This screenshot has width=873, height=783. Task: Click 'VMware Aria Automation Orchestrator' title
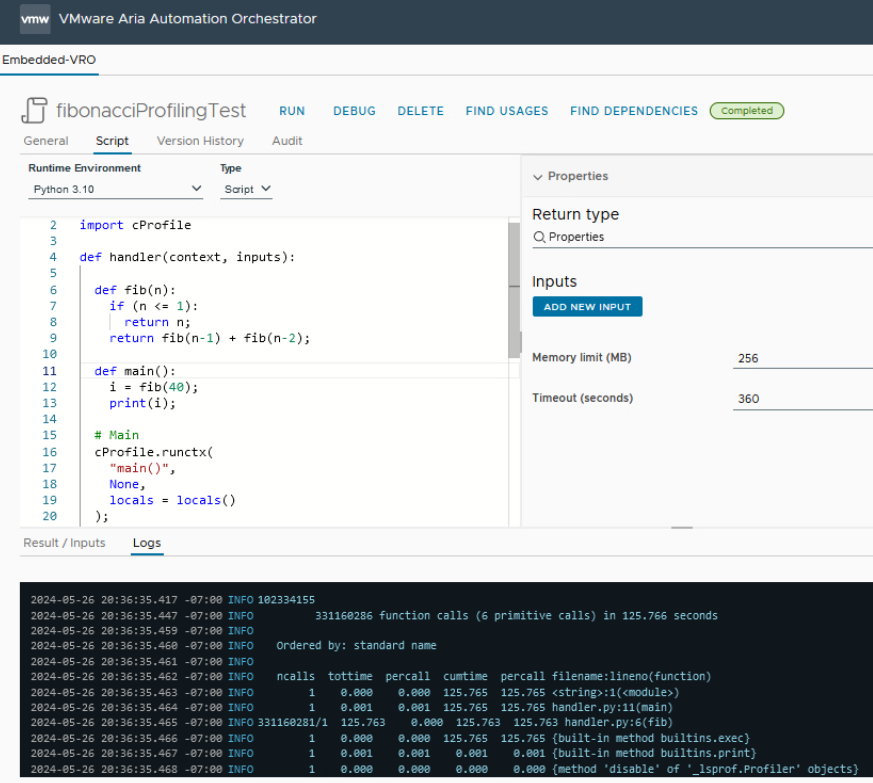click(188, 19)
